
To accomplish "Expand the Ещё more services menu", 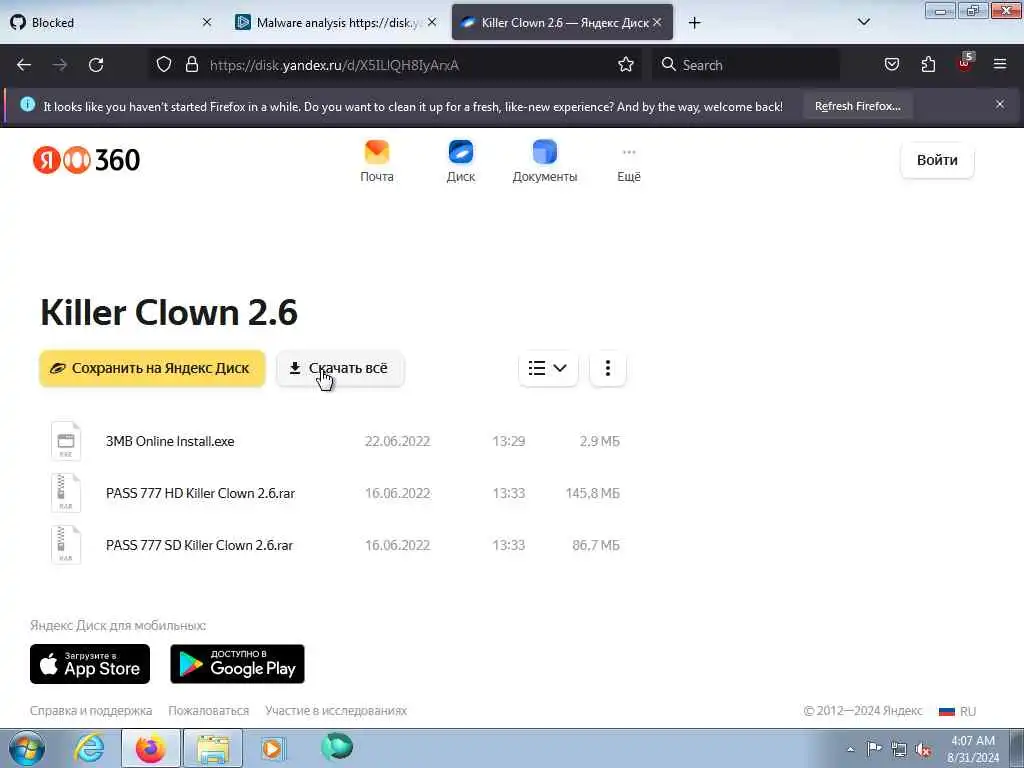I will [x=629, y=163].
